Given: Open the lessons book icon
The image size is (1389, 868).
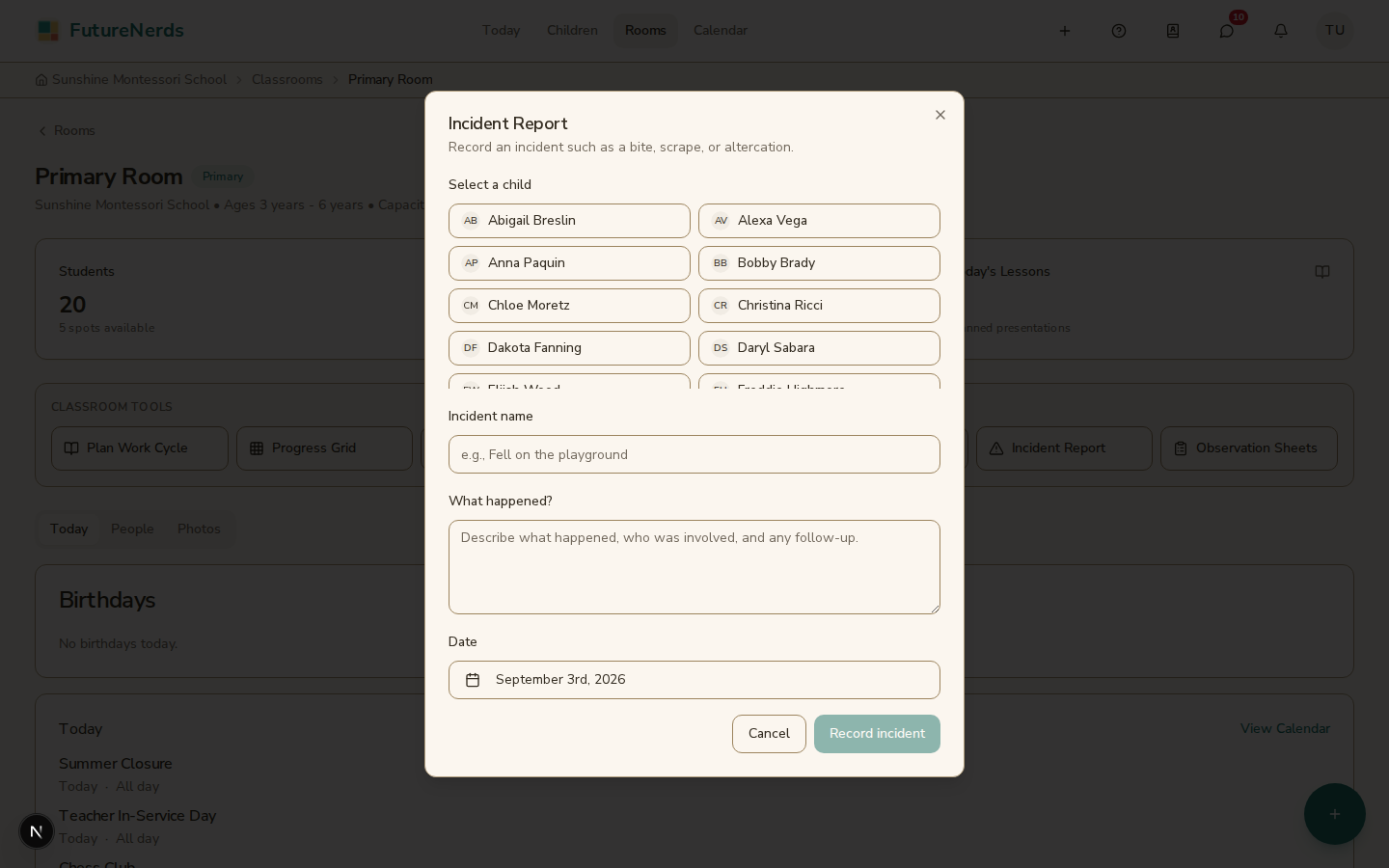Looking at the screenshot, I should [x=1322, y=272].
